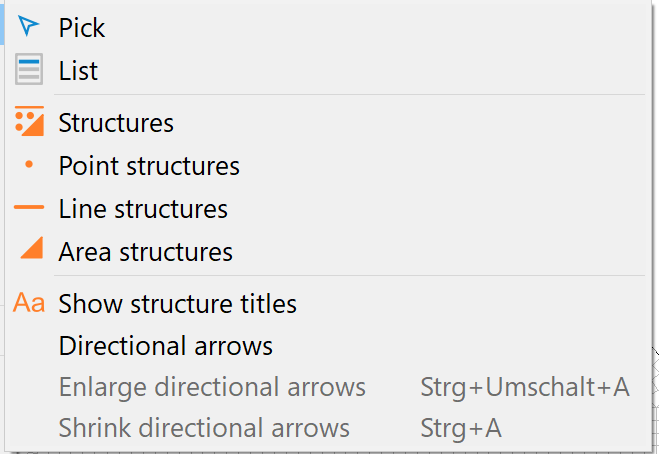Click the orange Structures dots-and-triangle icon
Image resolution: width=659 pixels, height=454 pixels.
click(x=29, y=121)
